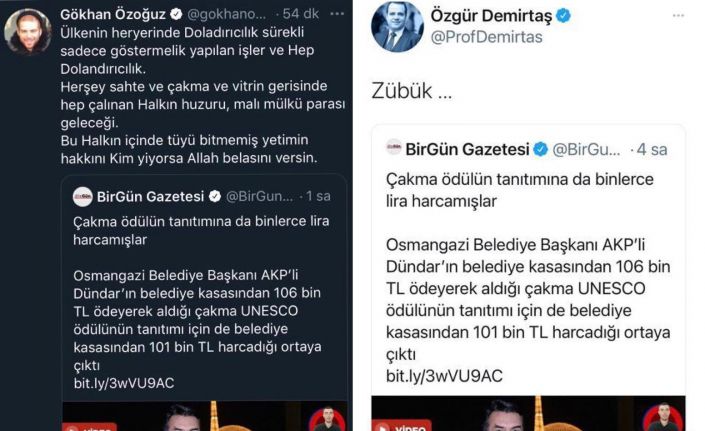Click BirGün Gazetesi logo in left quote
705x431 pixels.
tap(83, 196)
